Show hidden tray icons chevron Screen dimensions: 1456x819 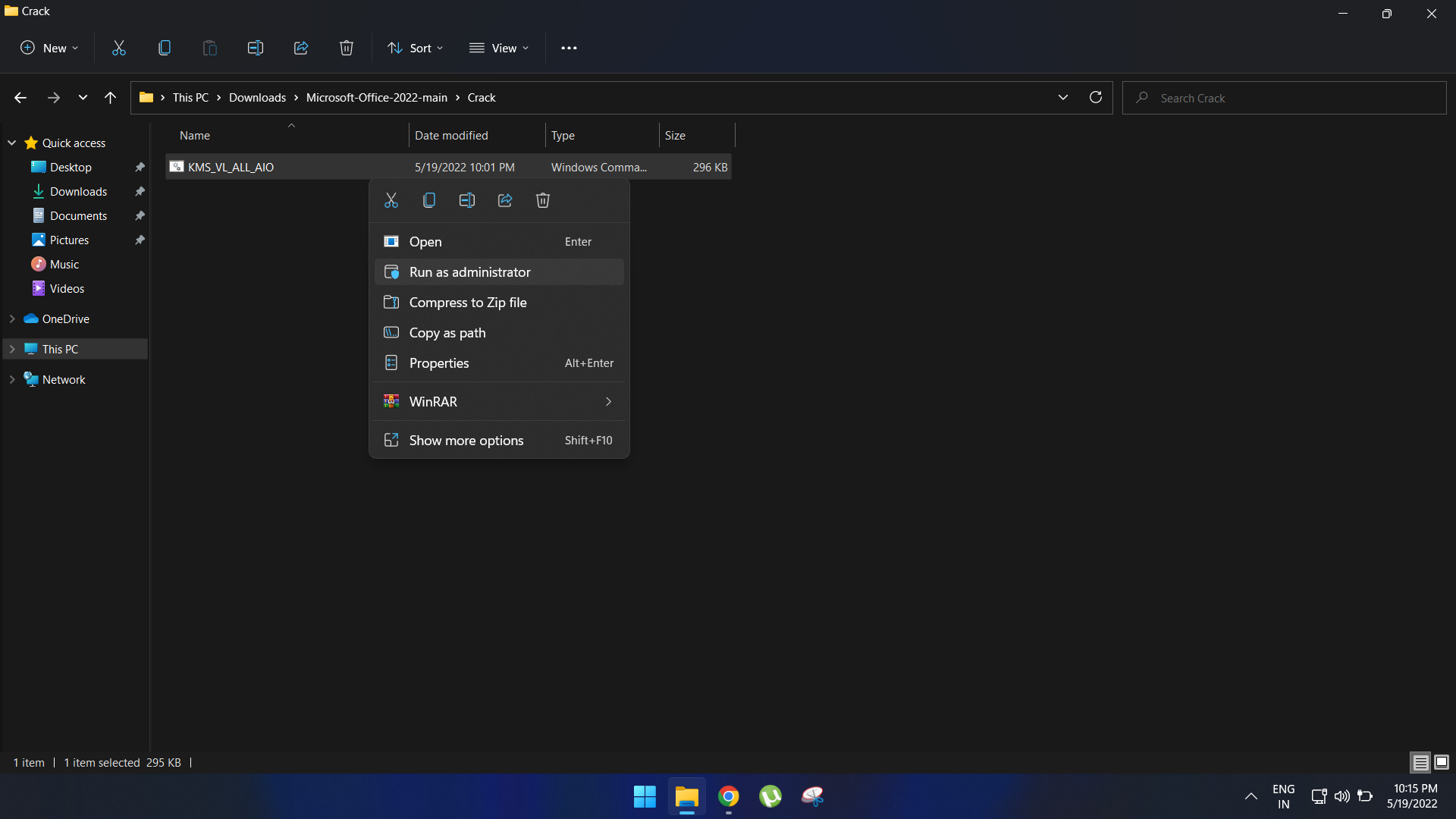point(1251,796)
